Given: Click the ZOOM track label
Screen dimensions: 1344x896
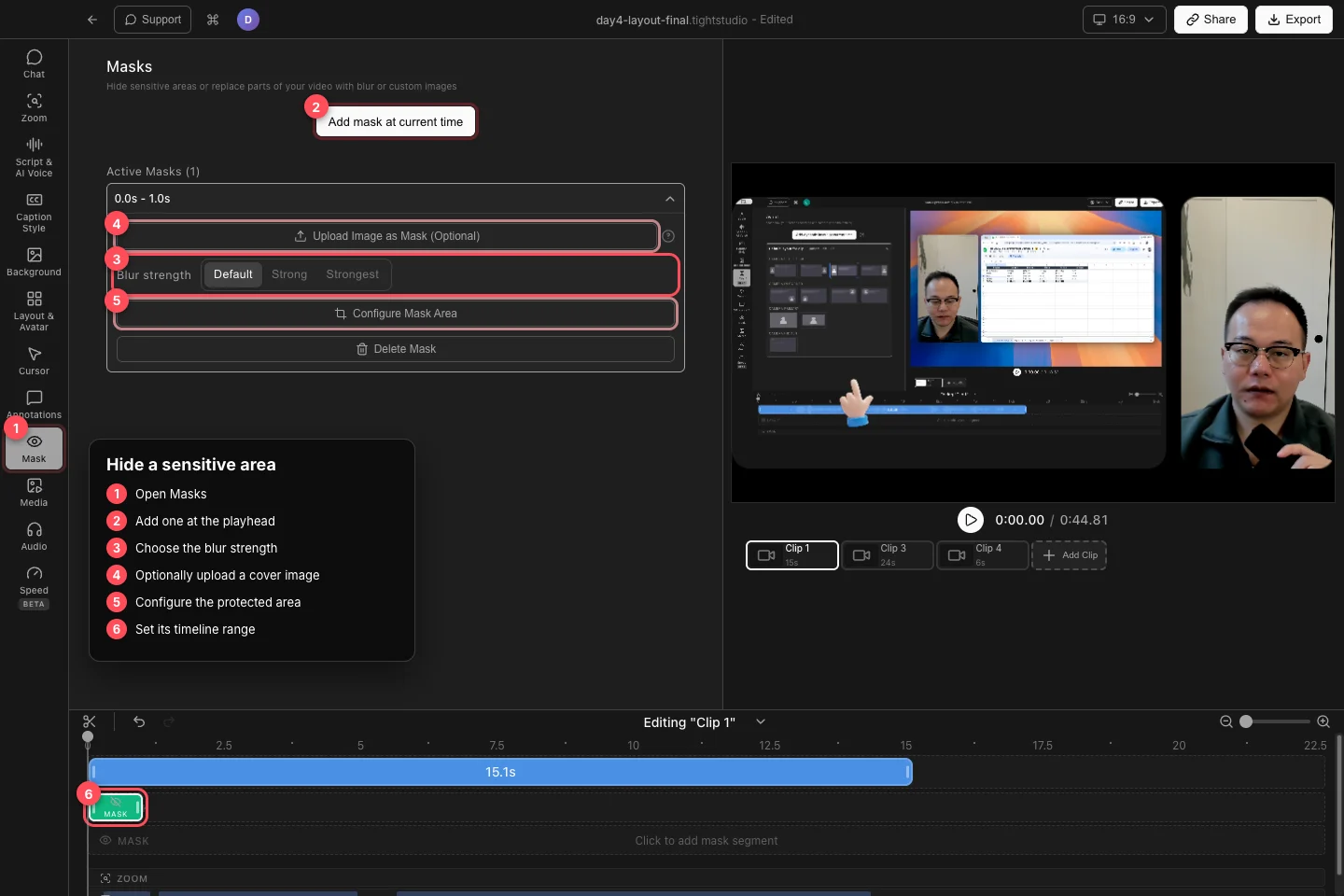Looking at the screenshot, I should click(x=132, y=879).
